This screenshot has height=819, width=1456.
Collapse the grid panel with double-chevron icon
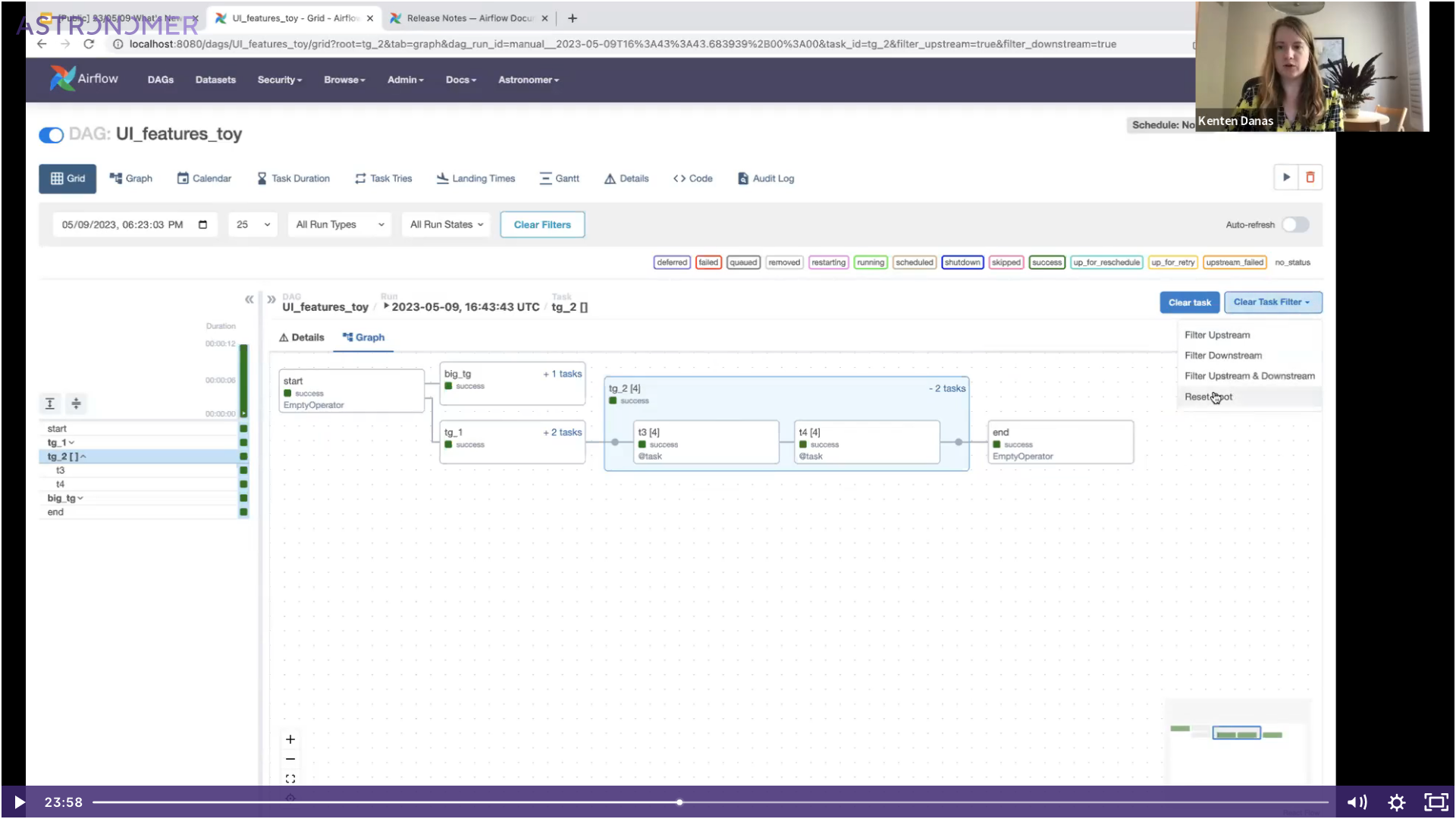(x=249, y=300)
